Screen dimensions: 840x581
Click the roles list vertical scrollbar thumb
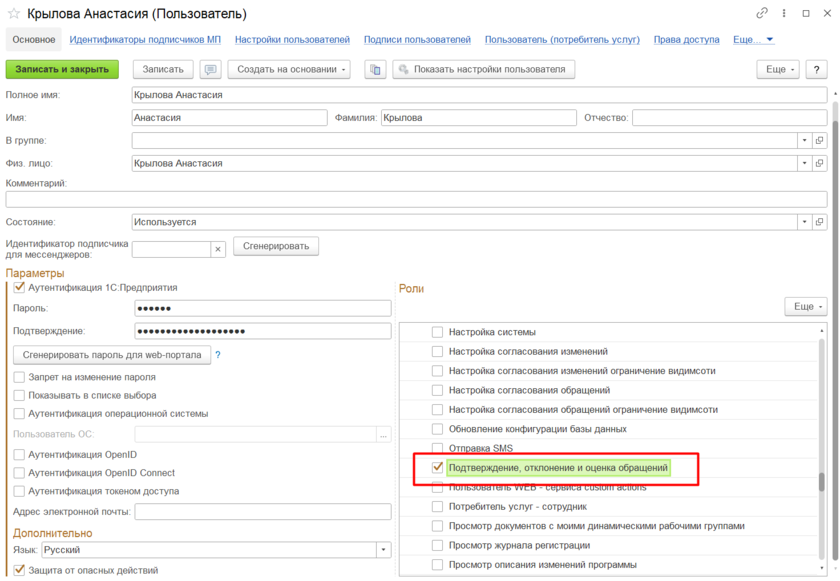click(x=822, y=482)
